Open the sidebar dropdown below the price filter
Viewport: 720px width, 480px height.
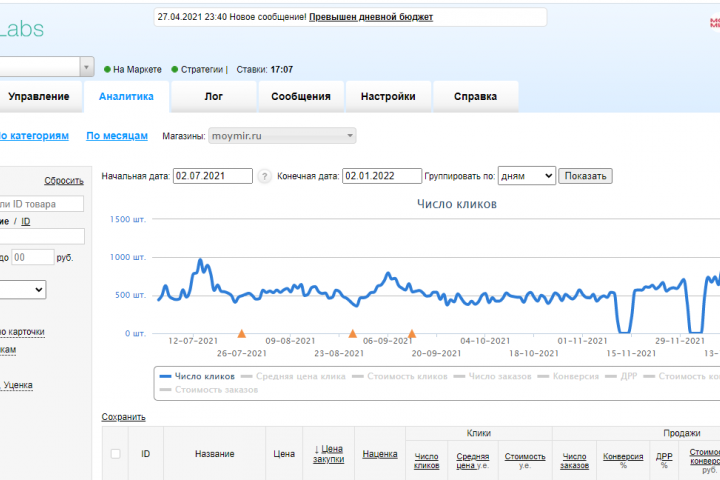point(22,290)
